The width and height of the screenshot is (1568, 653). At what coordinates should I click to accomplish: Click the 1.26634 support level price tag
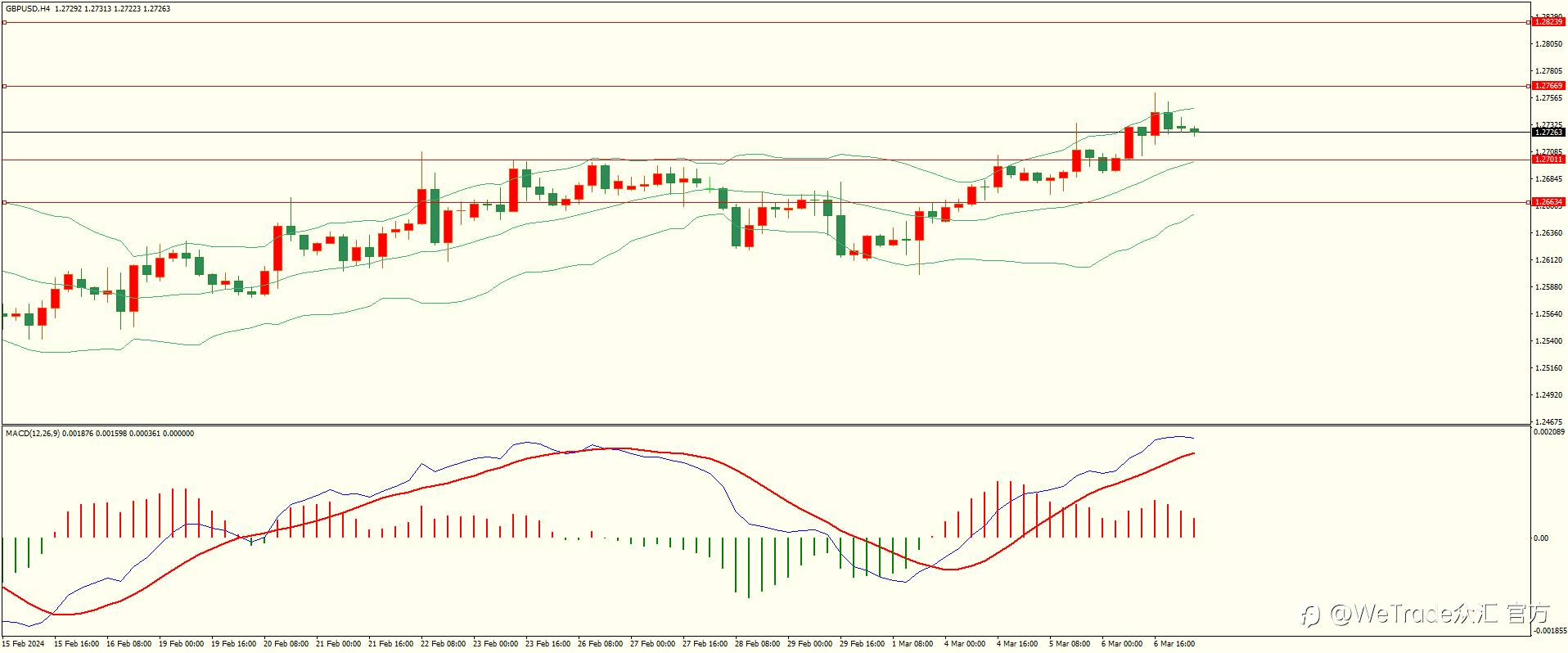[1548, 202]
